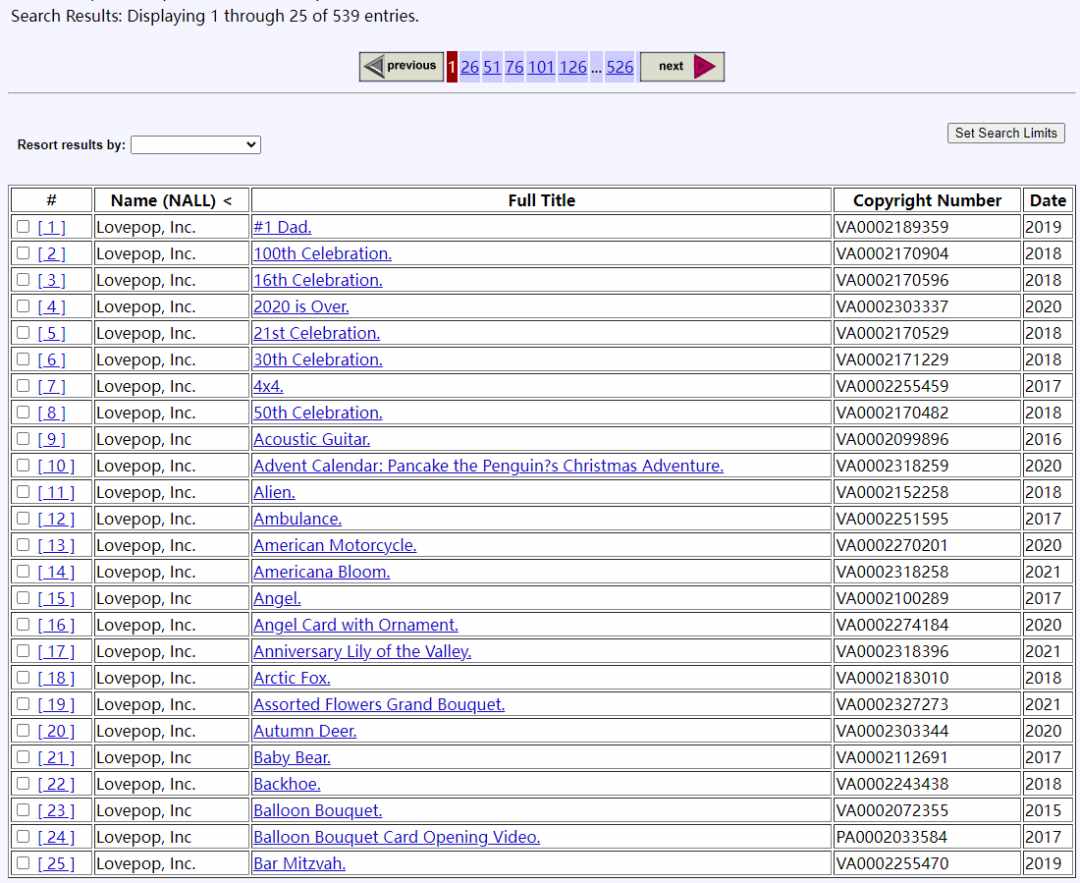Check the box for Bar Mitzvah row
Screen dimensions: 1080x883
pyautogui.click(x=23, y=863)
